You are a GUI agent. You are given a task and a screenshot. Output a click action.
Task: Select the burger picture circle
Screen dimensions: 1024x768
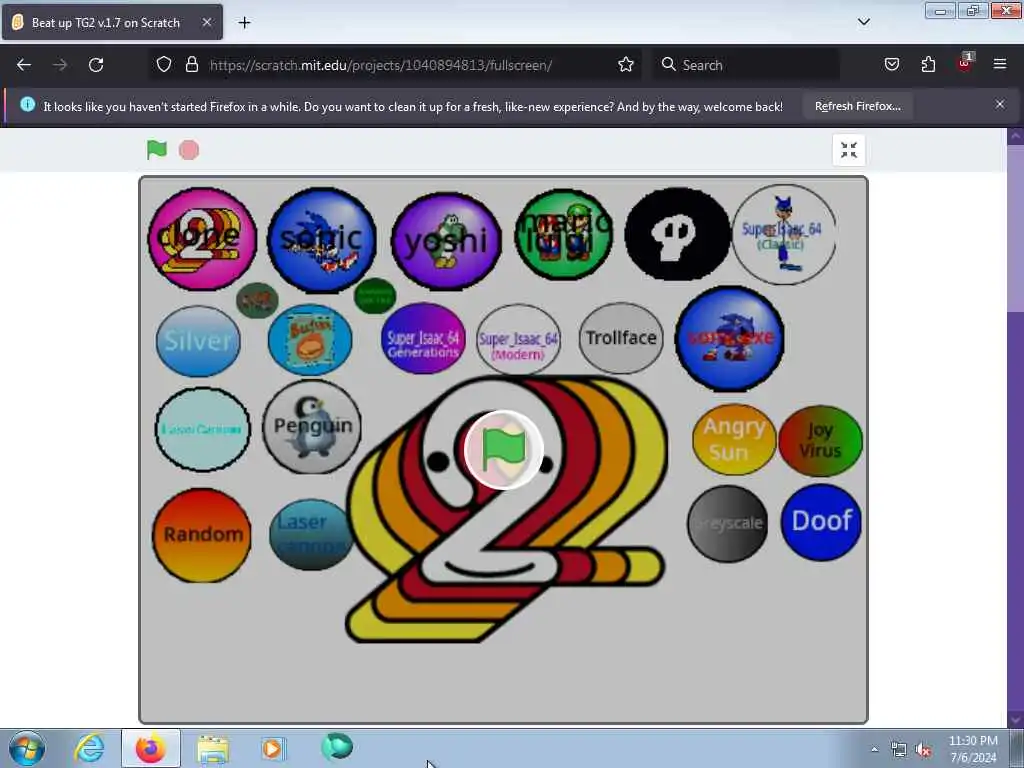point(310,340)
